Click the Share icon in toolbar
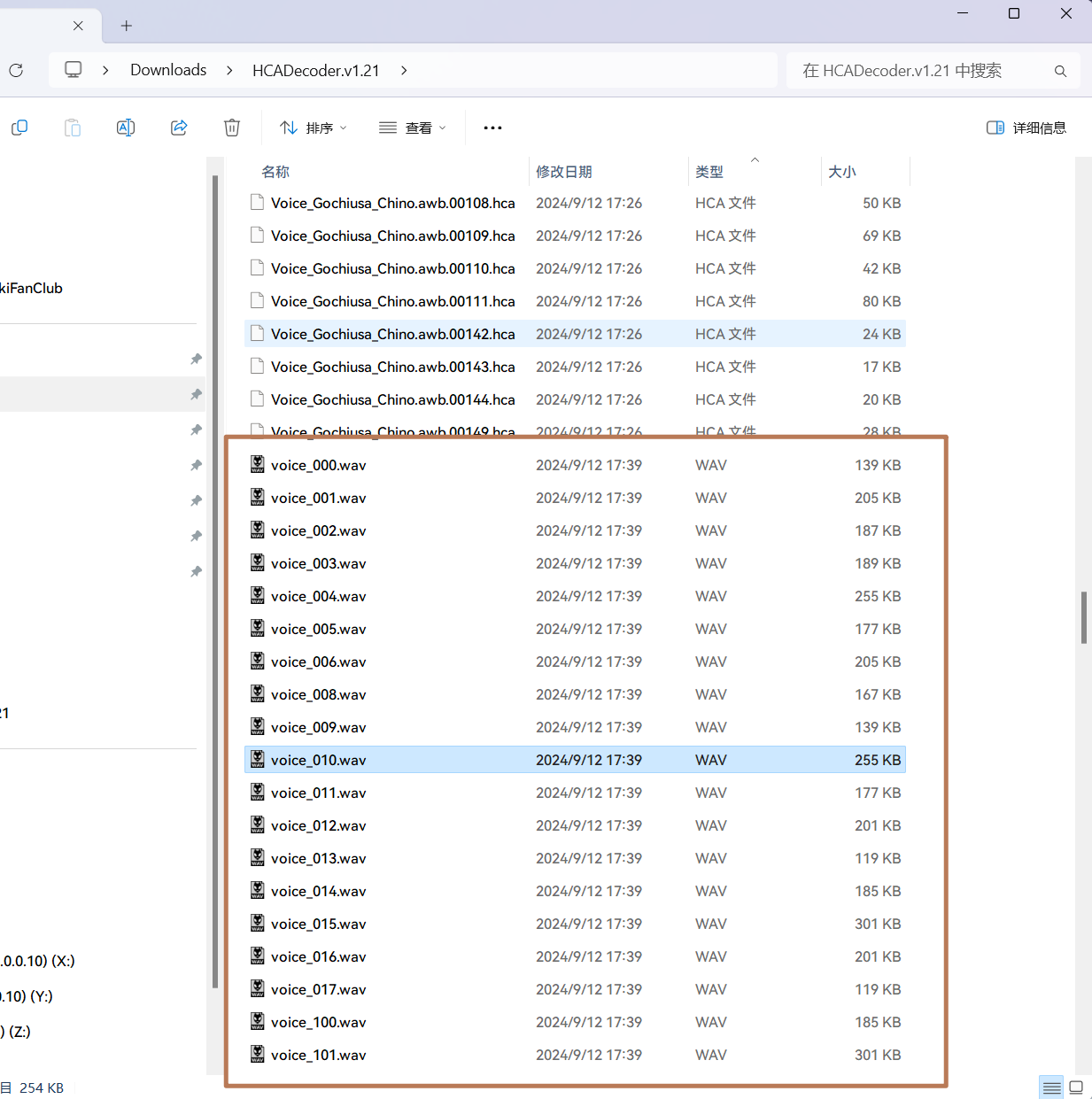Viewport: 1092px width, 1099px height. (x=179, y=128)
